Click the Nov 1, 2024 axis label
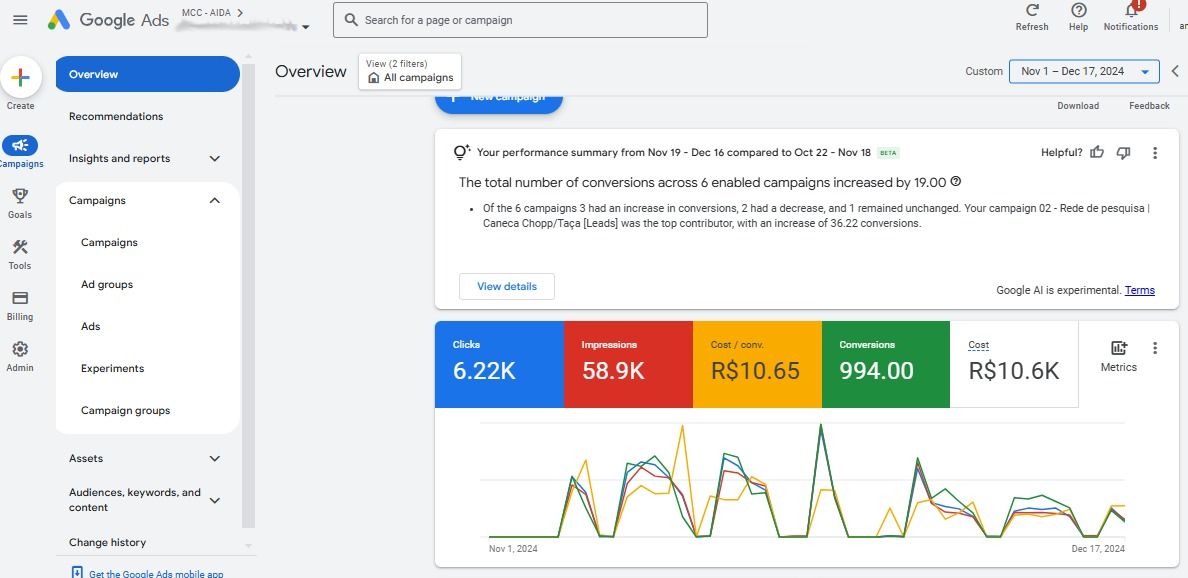This screenshot has width=1188, height=578. 513,548
